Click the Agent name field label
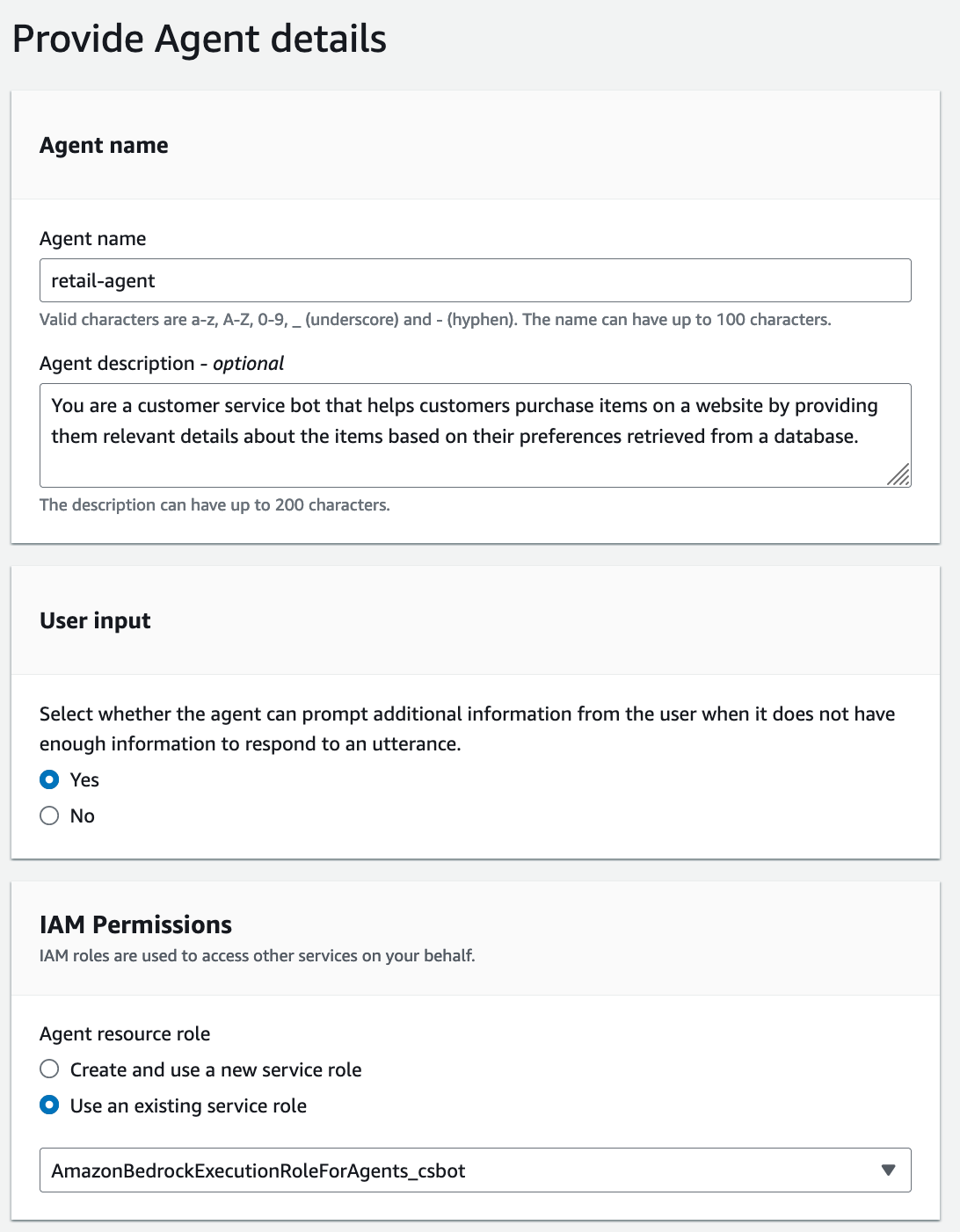The width and height of the screenshot is (960, 1232). 92,239
